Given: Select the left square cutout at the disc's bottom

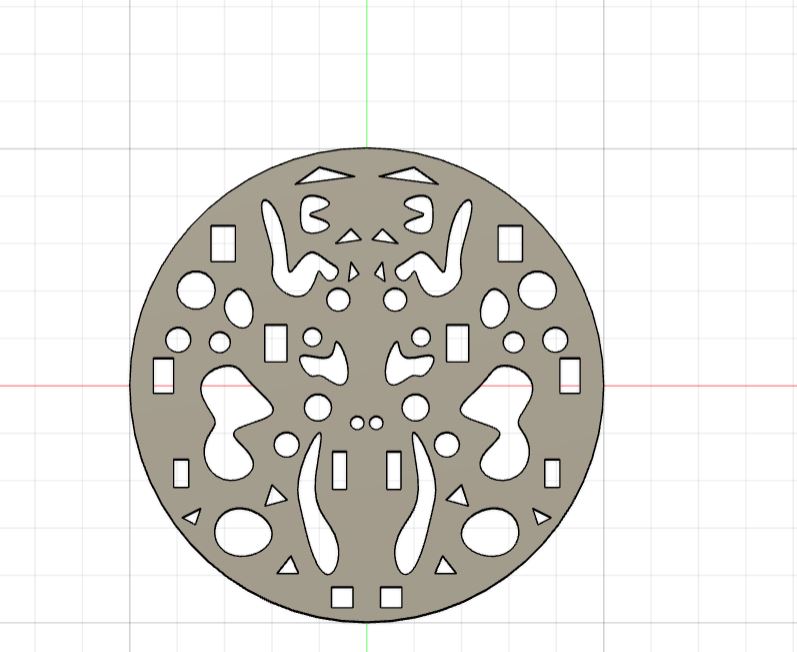Looking at the screenshot, I should pos(342,597).
